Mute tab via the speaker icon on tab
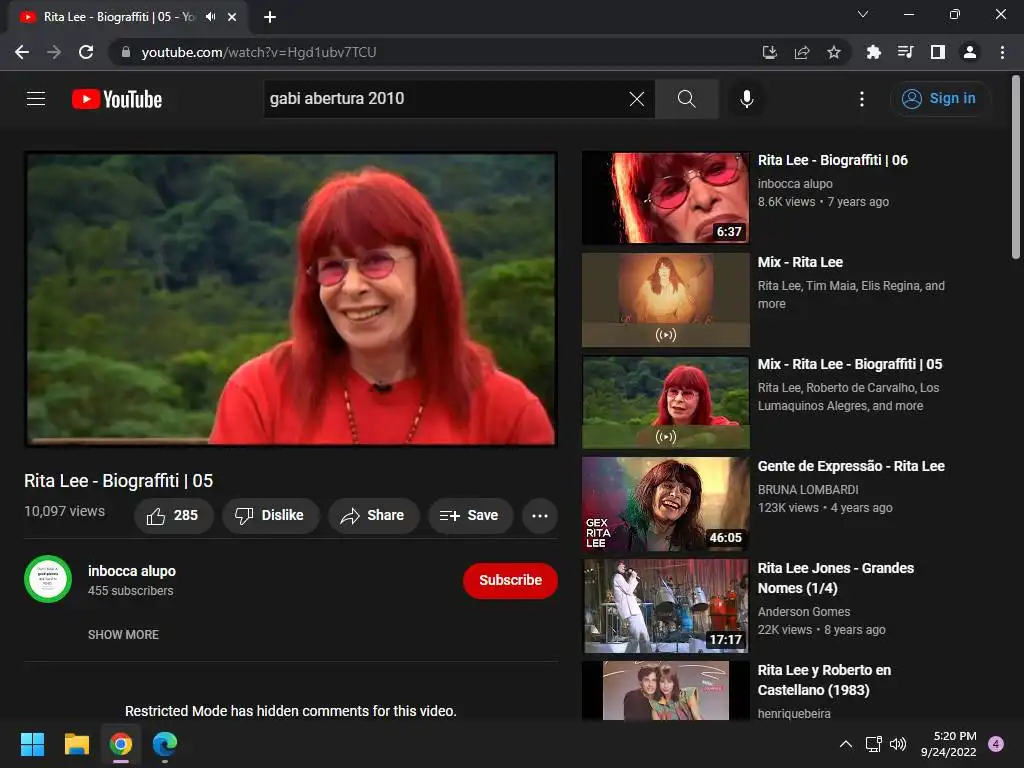 pyautogui.click(x=210, y=17)
